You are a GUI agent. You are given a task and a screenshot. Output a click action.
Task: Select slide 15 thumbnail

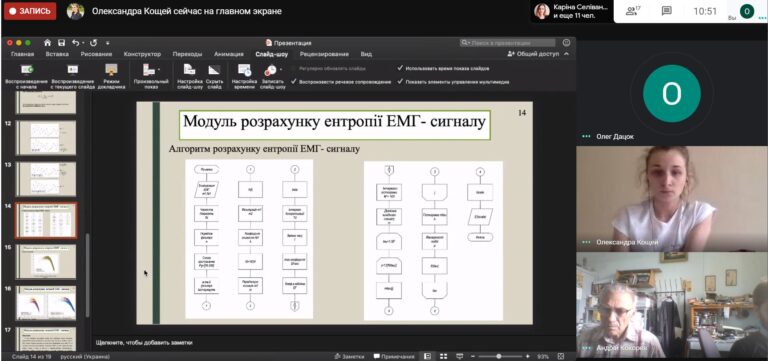point(46,262)
